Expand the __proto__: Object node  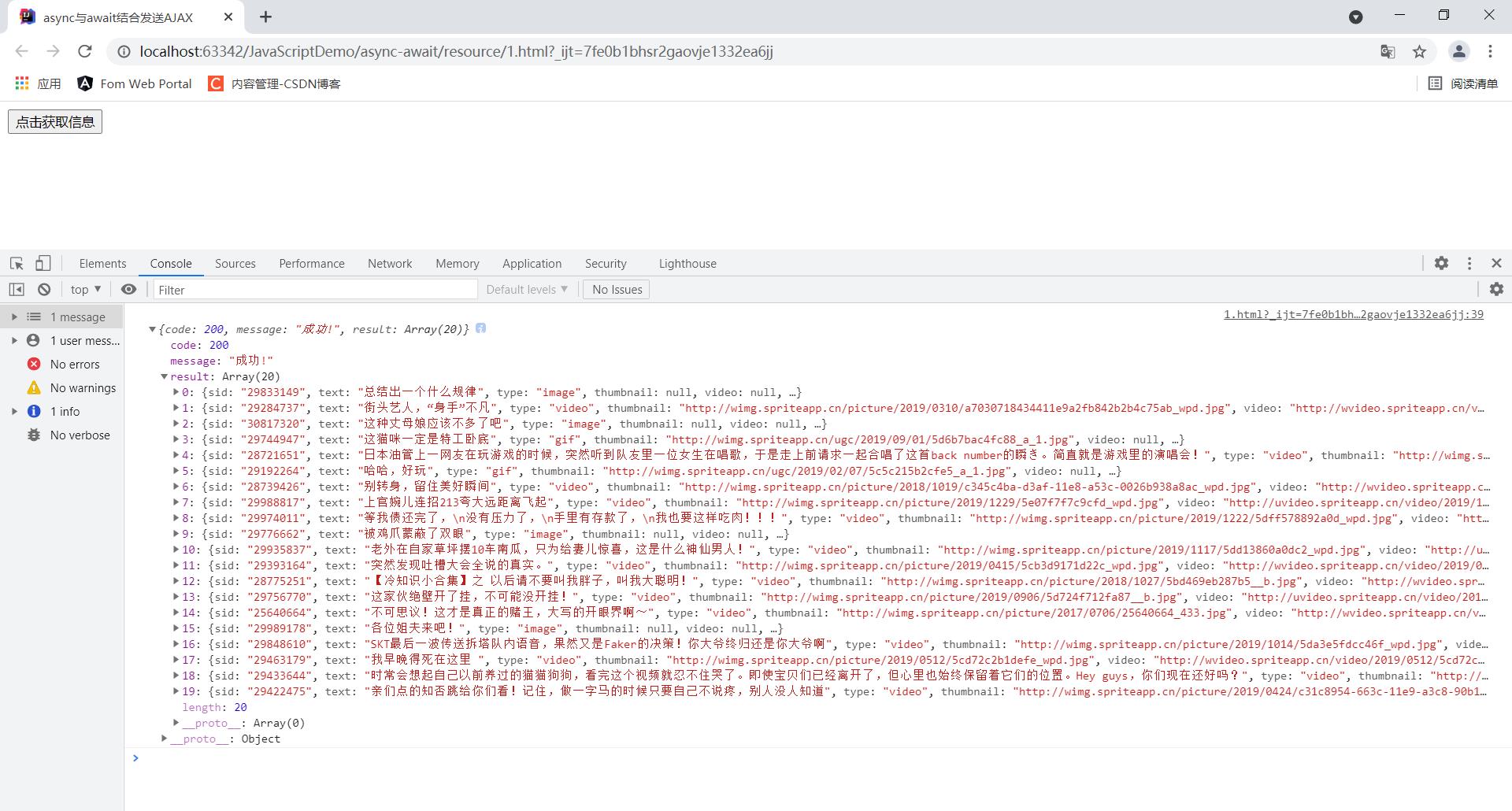pos(165,738)
